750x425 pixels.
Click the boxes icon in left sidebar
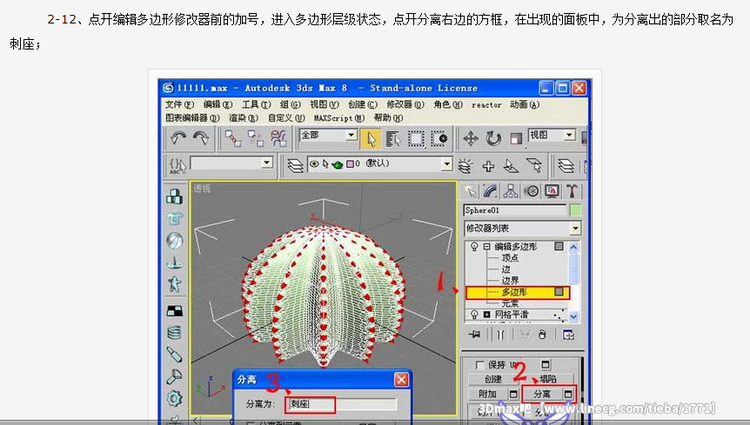pos(175,196)
